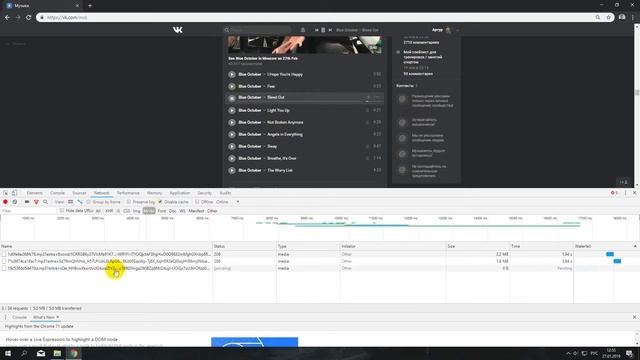Click the VK logo in the header

[x=178, y=30]
